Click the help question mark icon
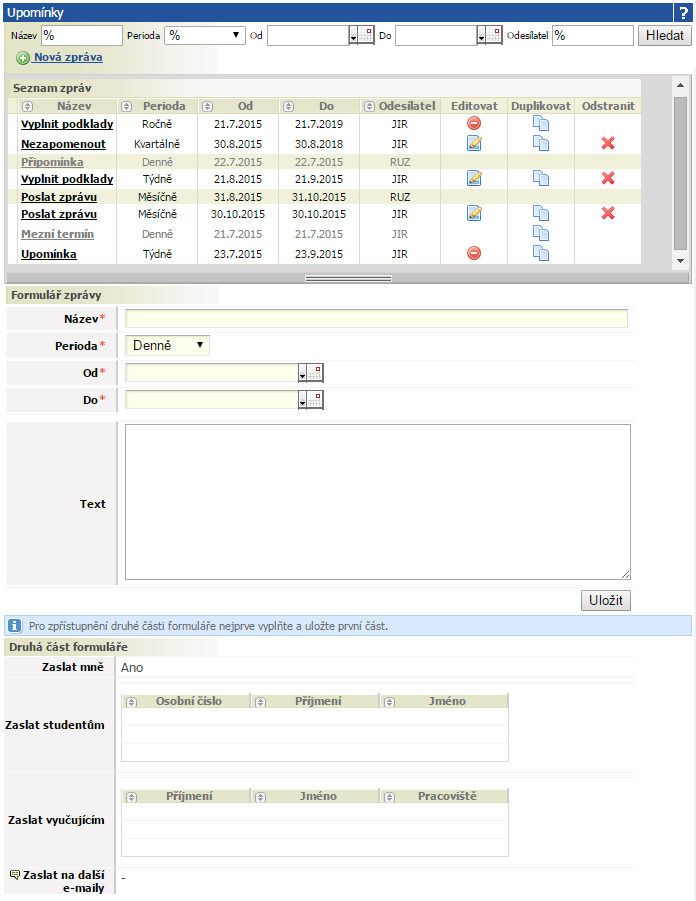Viewport: 696px width, 901px height. 683,13
